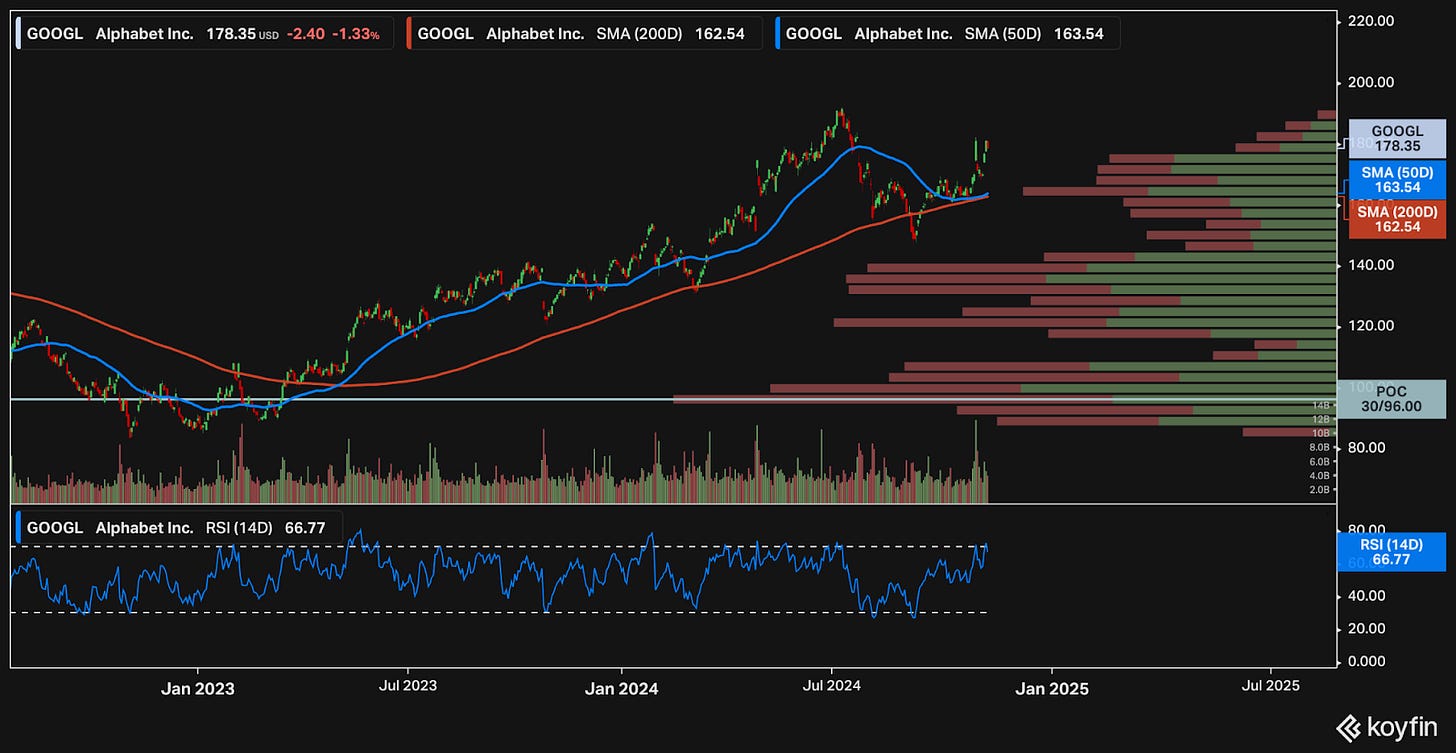Click the white color bar beside GOOGL legend
This screenshot has width=1456, height=753.
(16, 33)
